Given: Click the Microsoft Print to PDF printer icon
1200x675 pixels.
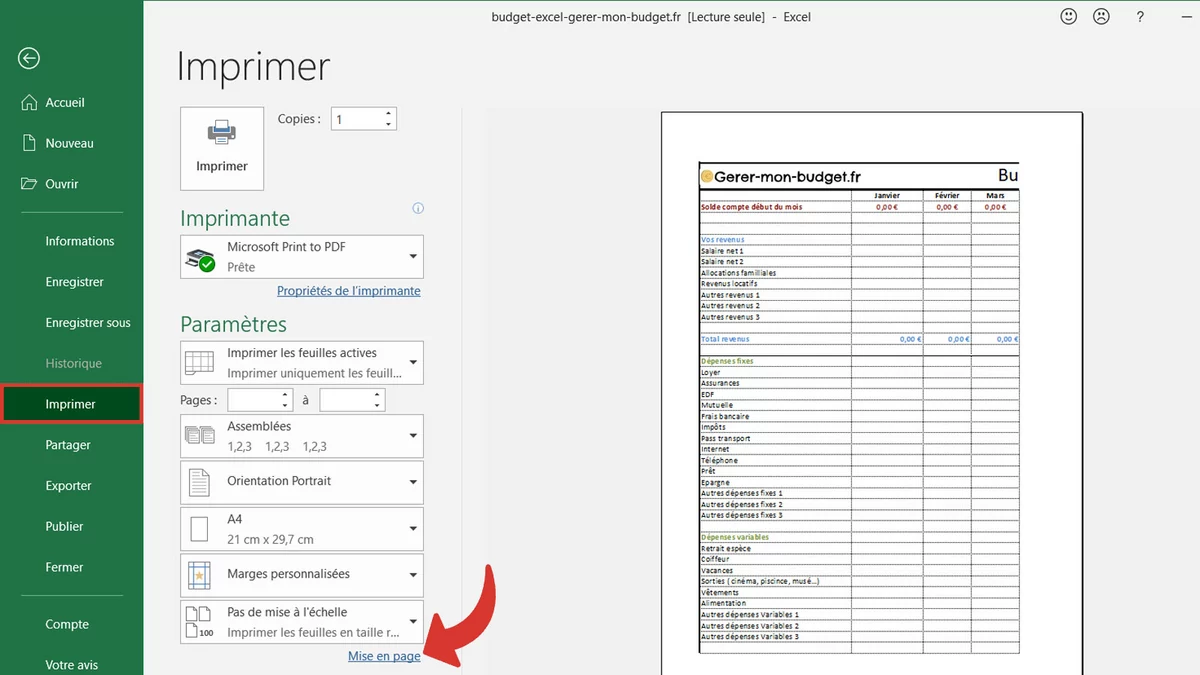Looking at the screenshot, I should [200, 258].
